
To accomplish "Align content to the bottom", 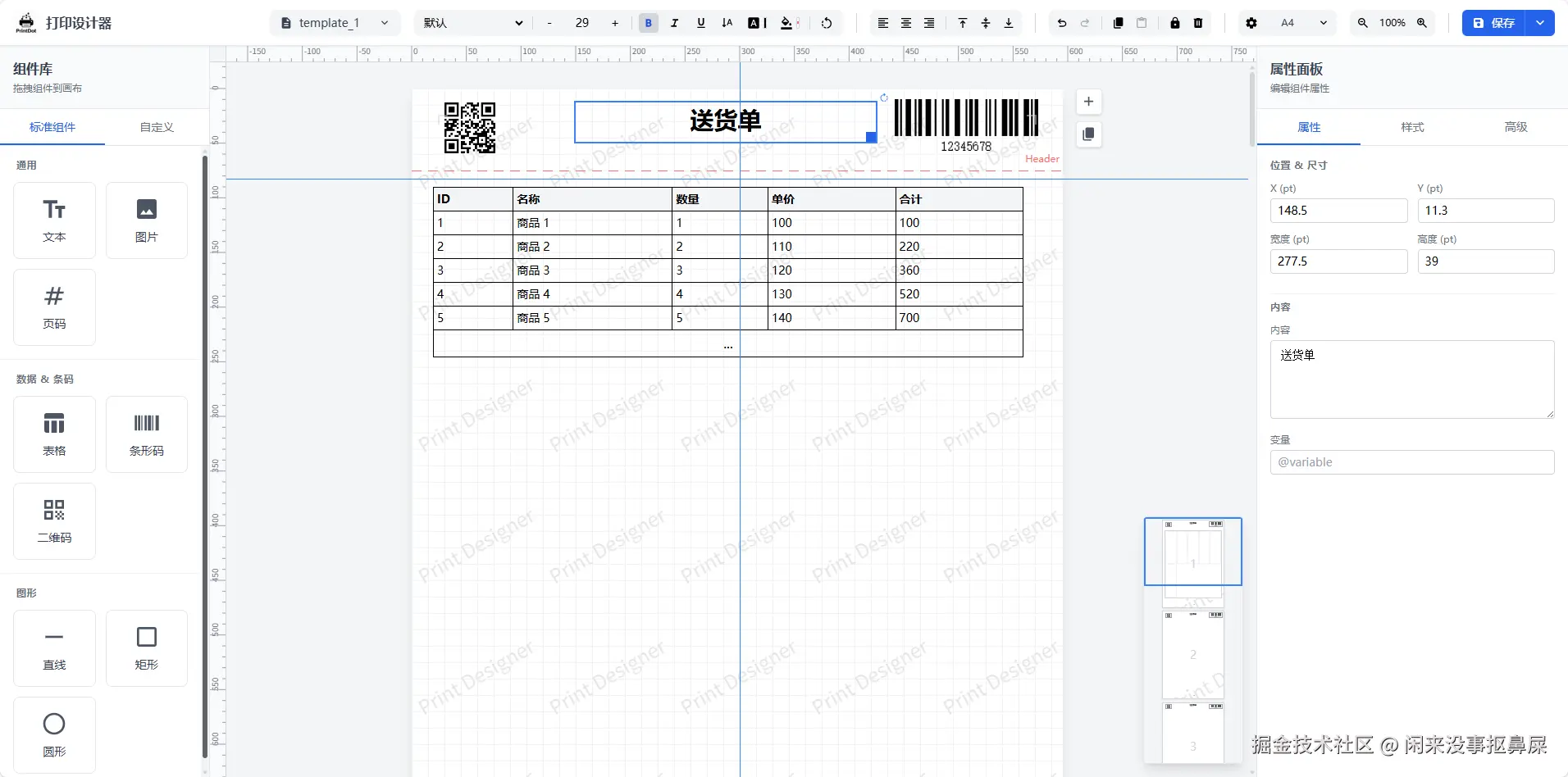I will coord(1009,23).
